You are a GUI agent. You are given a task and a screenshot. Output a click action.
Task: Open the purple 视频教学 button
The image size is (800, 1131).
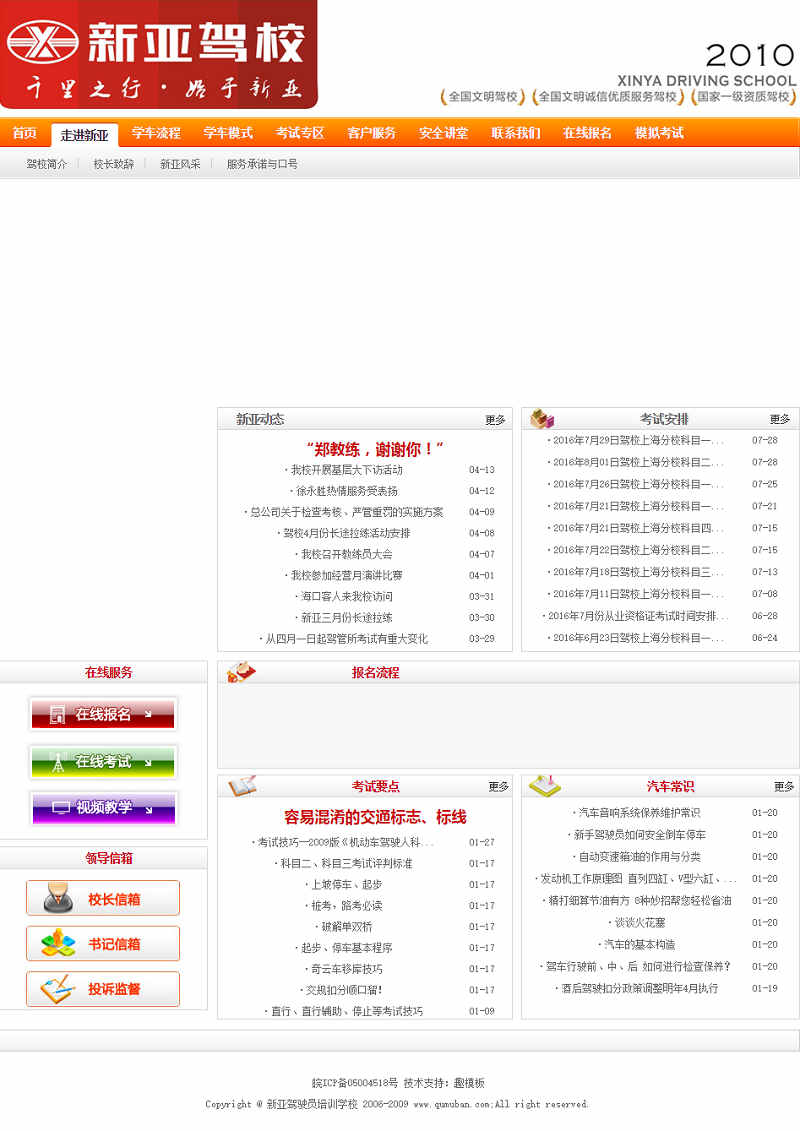point(103,808)
